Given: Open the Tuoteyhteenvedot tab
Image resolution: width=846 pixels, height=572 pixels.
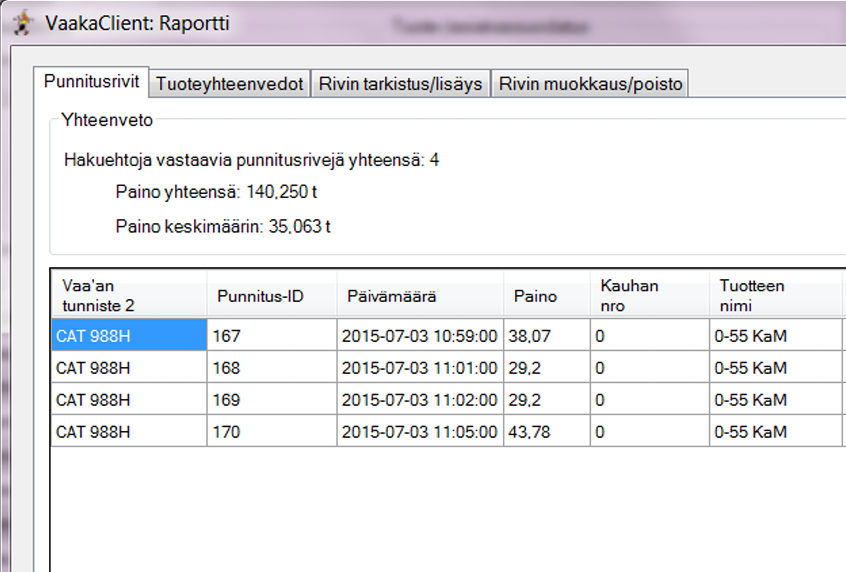Looking at the screenshot, I should point(230,84).
